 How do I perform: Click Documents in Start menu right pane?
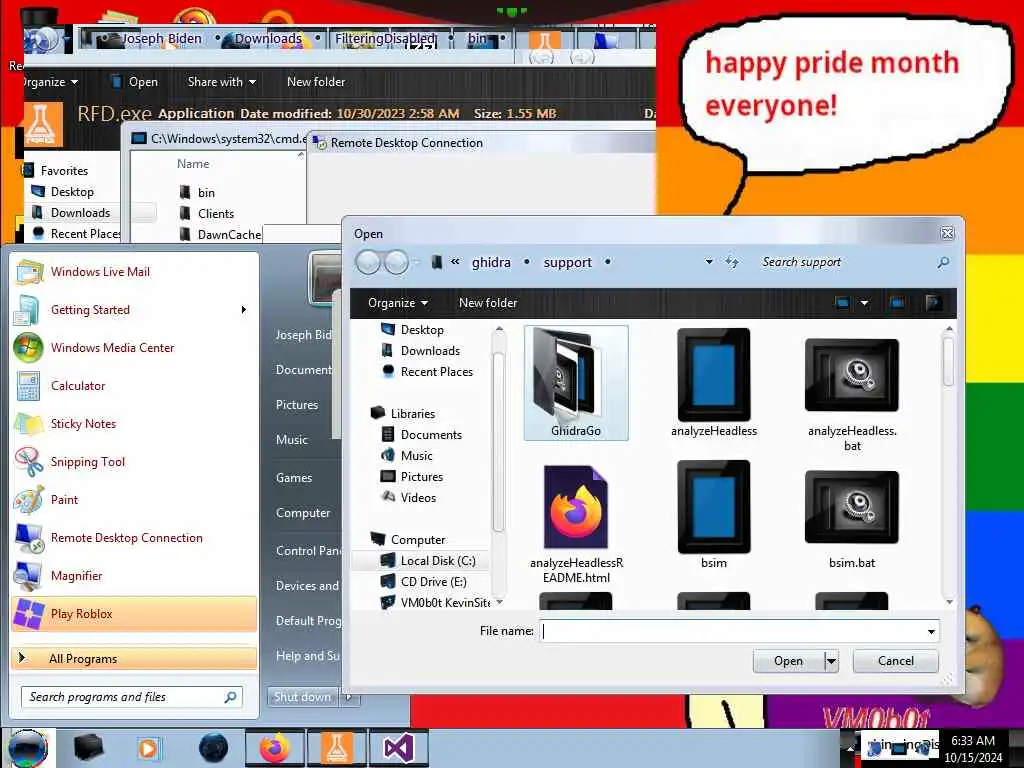(304, 370)
